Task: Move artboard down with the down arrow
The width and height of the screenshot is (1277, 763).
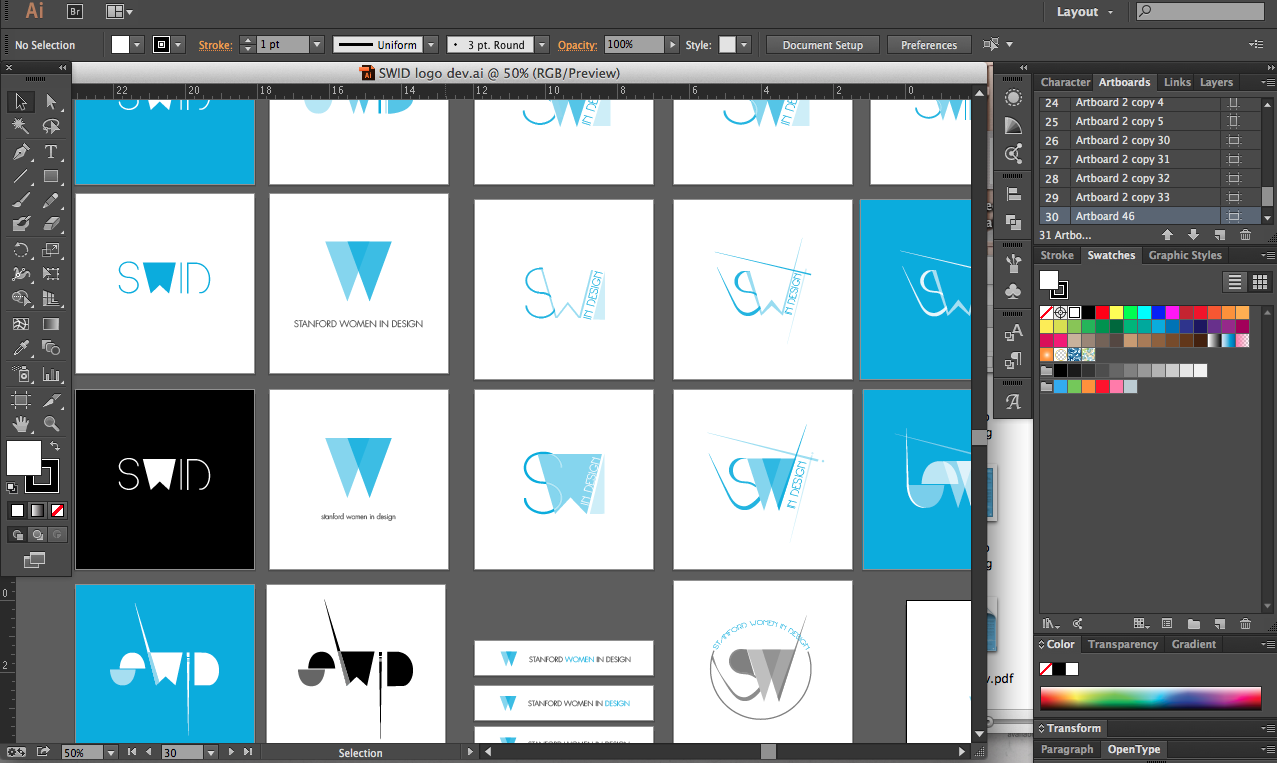Action: [1193, 235]
